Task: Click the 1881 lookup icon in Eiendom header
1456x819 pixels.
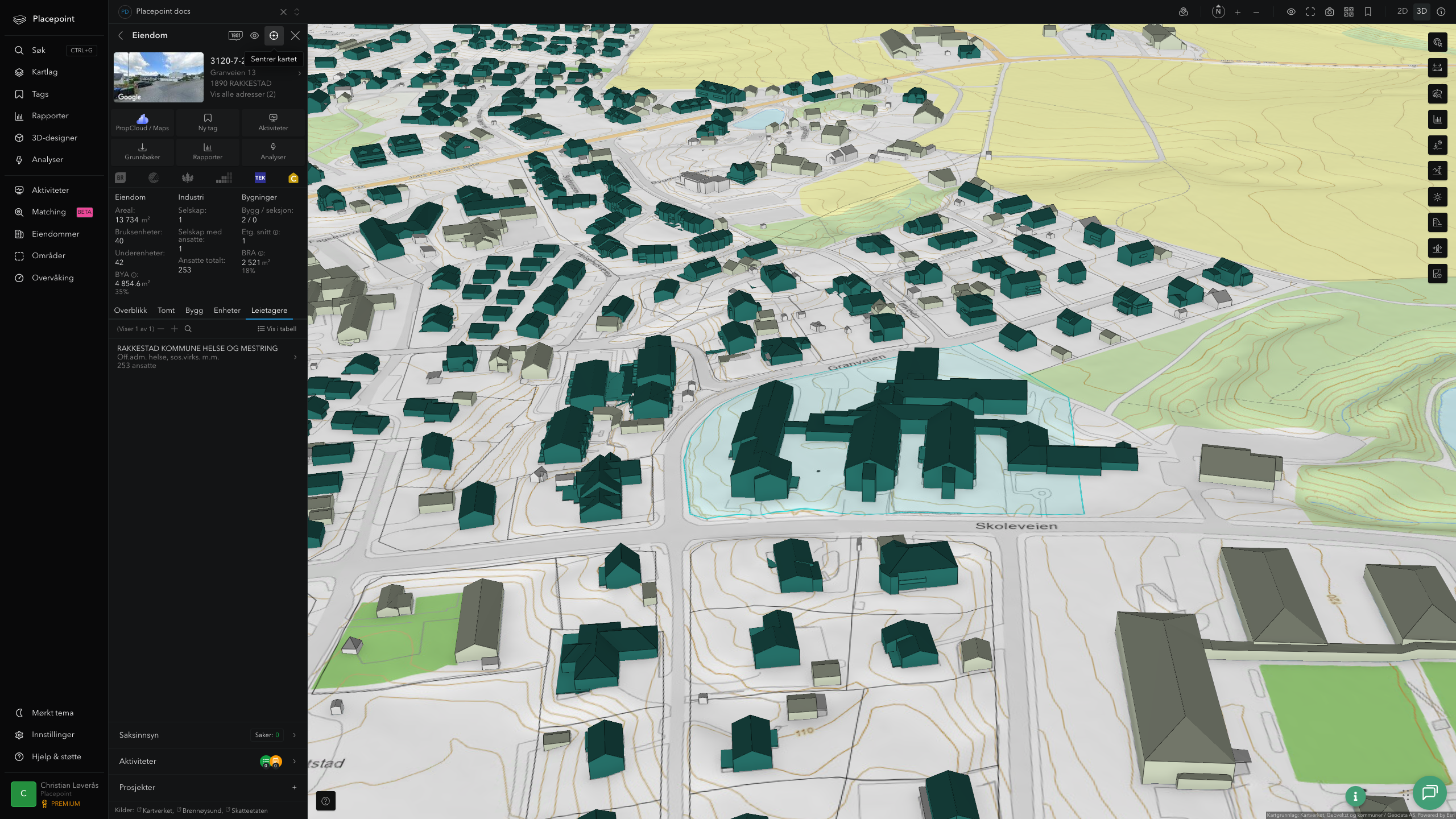Action: coord(235,35)
